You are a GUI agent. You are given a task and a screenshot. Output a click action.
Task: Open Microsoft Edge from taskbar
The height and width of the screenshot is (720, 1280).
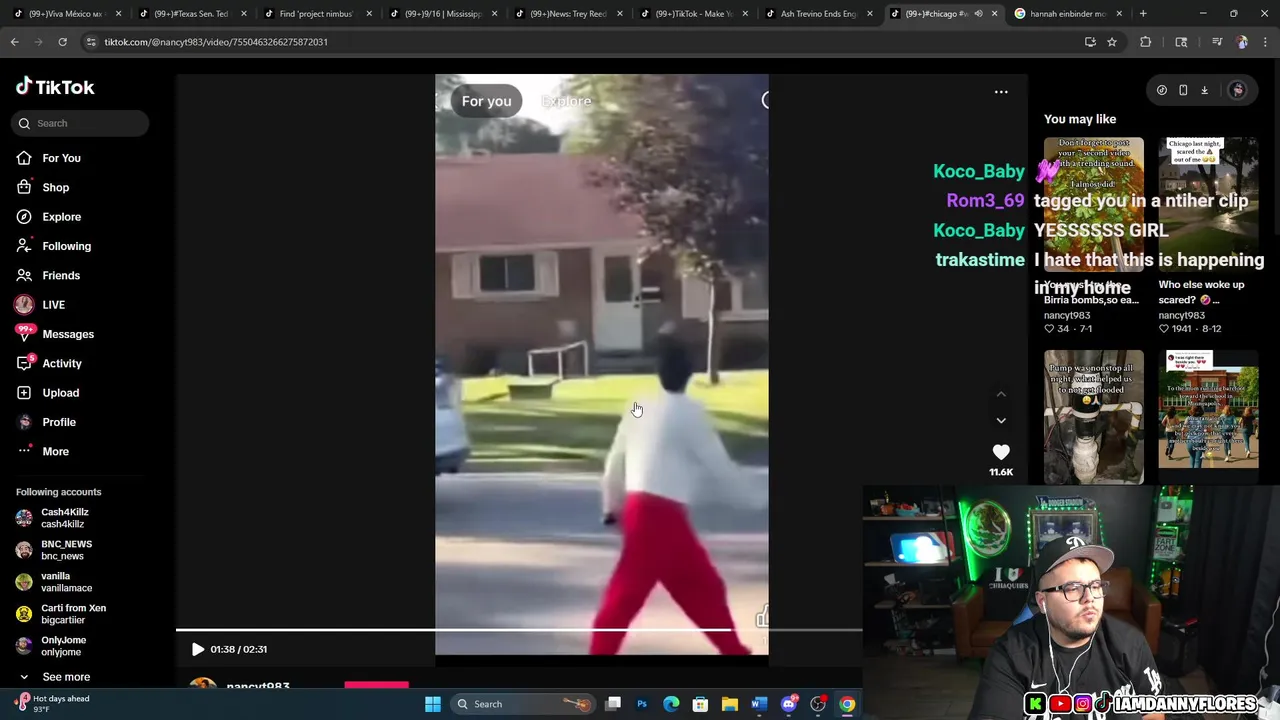click(671, 704)
